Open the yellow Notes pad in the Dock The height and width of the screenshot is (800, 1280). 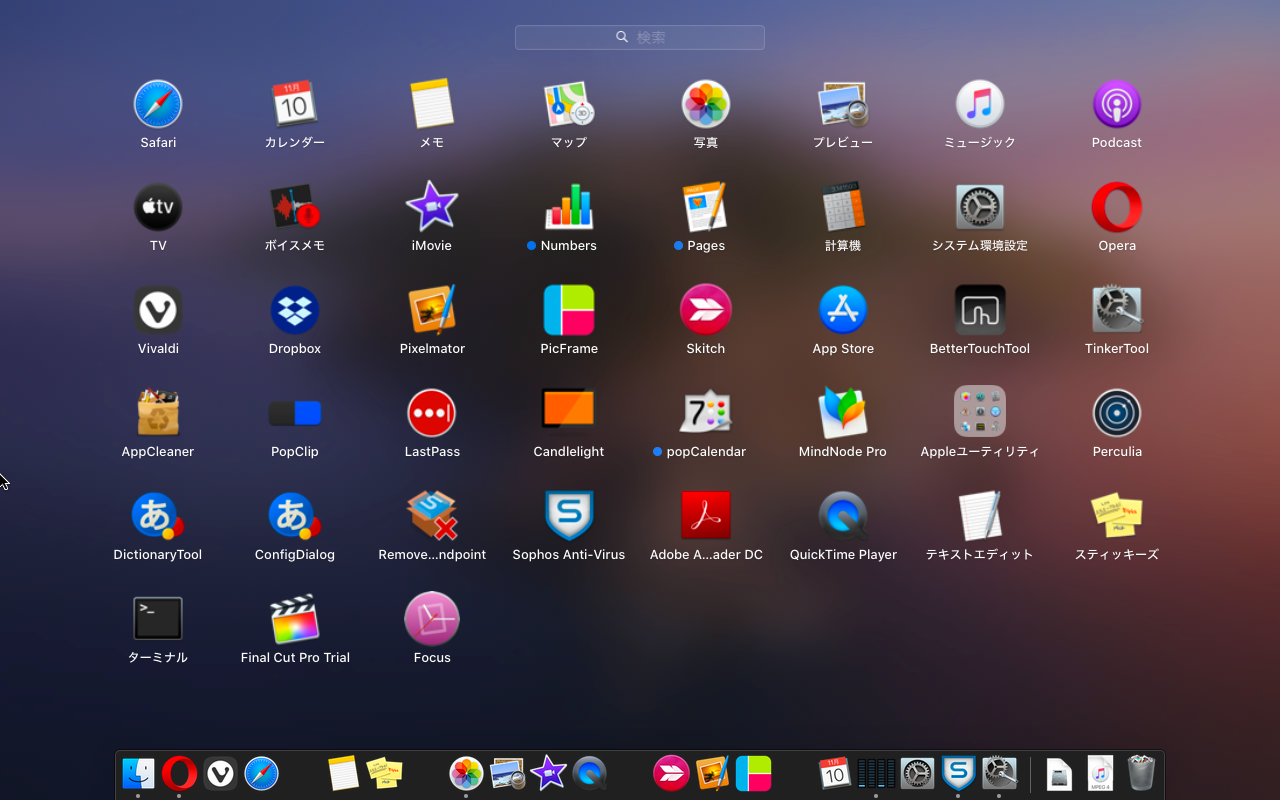click(343, 773)
